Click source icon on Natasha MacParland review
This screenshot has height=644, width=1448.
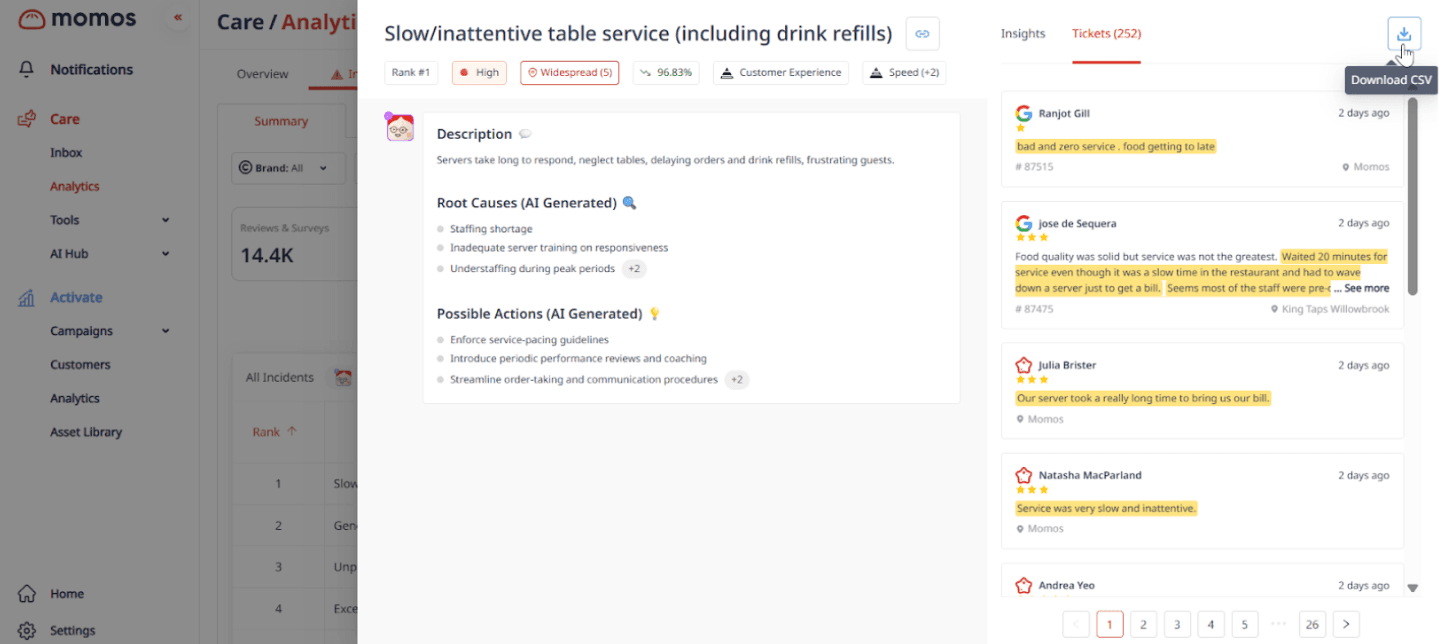pos(1024,476)
